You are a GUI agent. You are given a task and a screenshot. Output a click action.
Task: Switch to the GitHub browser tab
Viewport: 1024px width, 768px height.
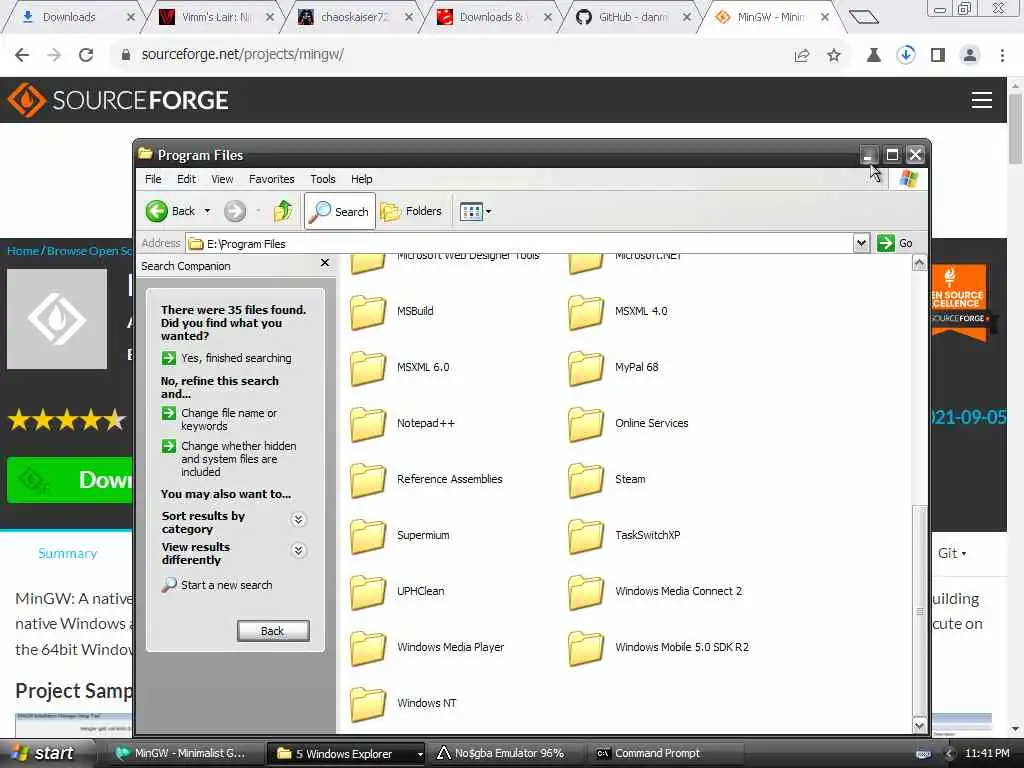click(x=633, y=17)
